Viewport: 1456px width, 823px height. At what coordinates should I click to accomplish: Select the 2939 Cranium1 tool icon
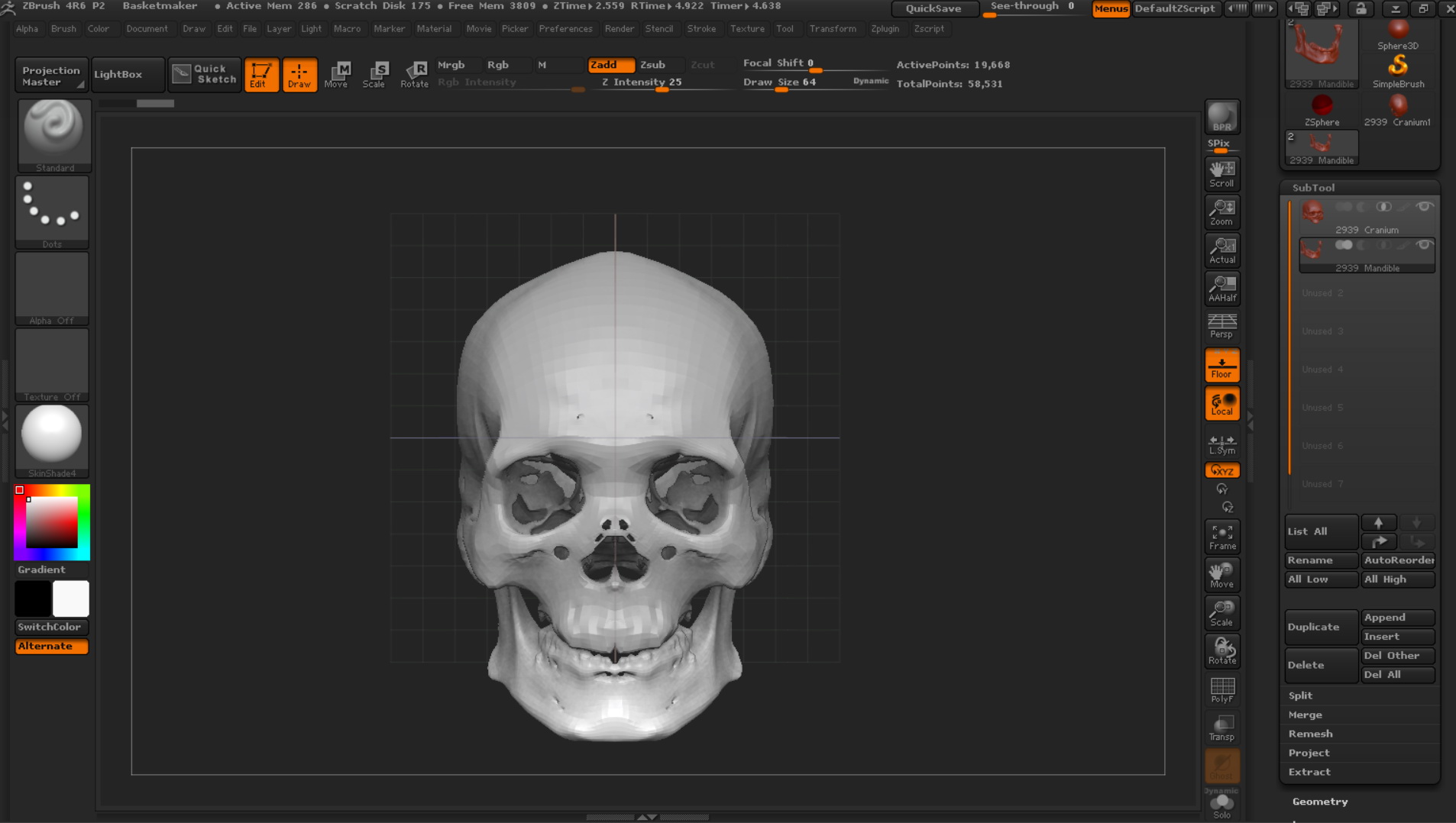[x=1398, y=110]
